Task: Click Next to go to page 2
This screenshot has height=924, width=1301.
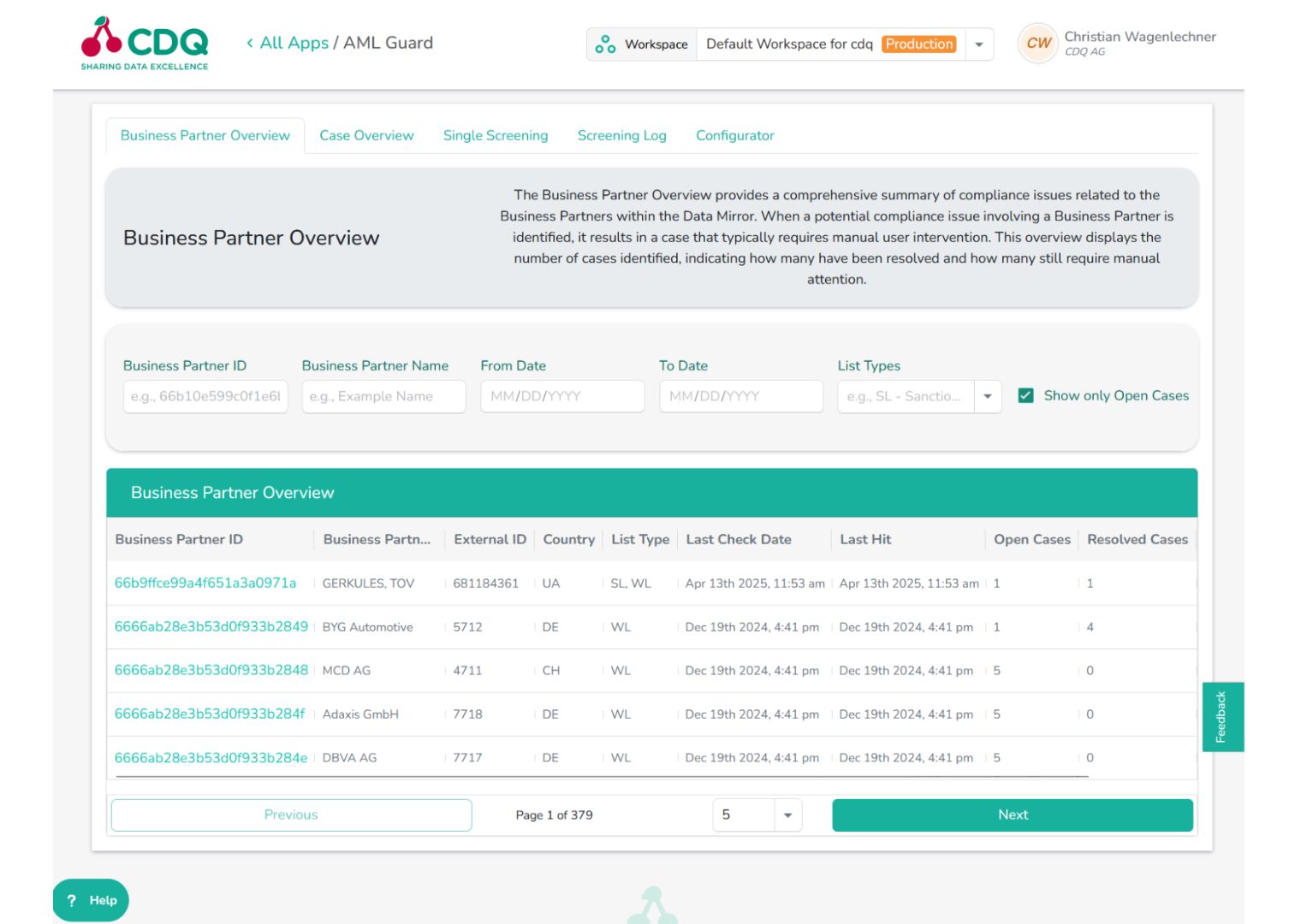Action: (x=1012, y=814)
